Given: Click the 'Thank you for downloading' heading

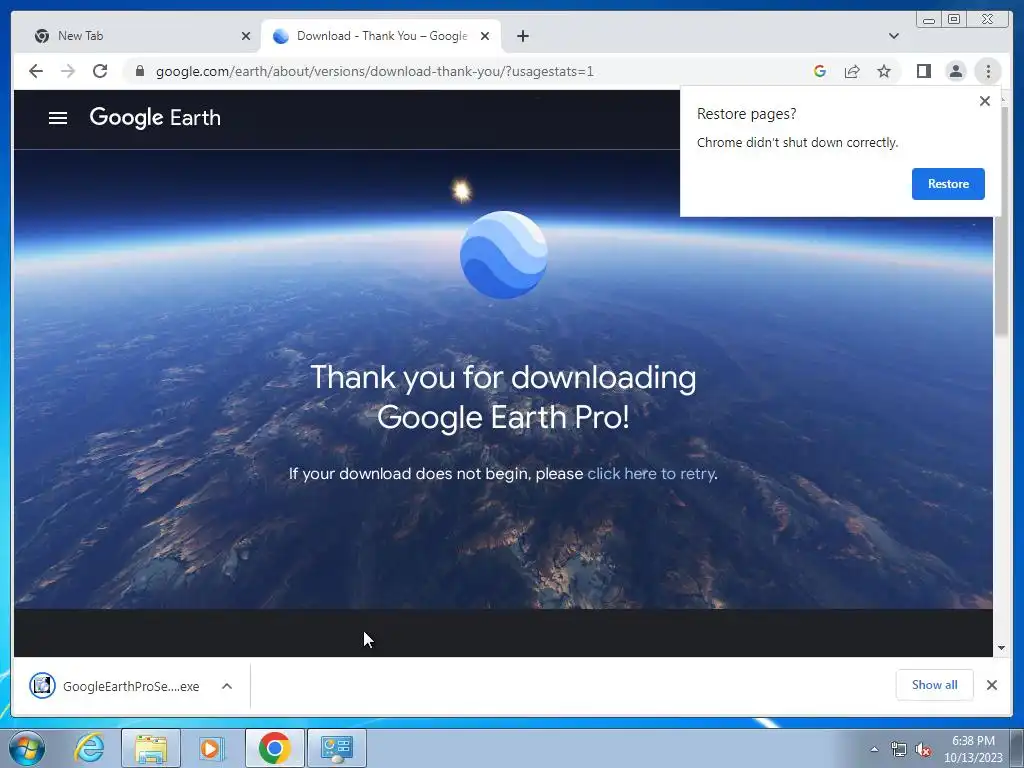Looking at the screenshot, I should tap(503, 397).
